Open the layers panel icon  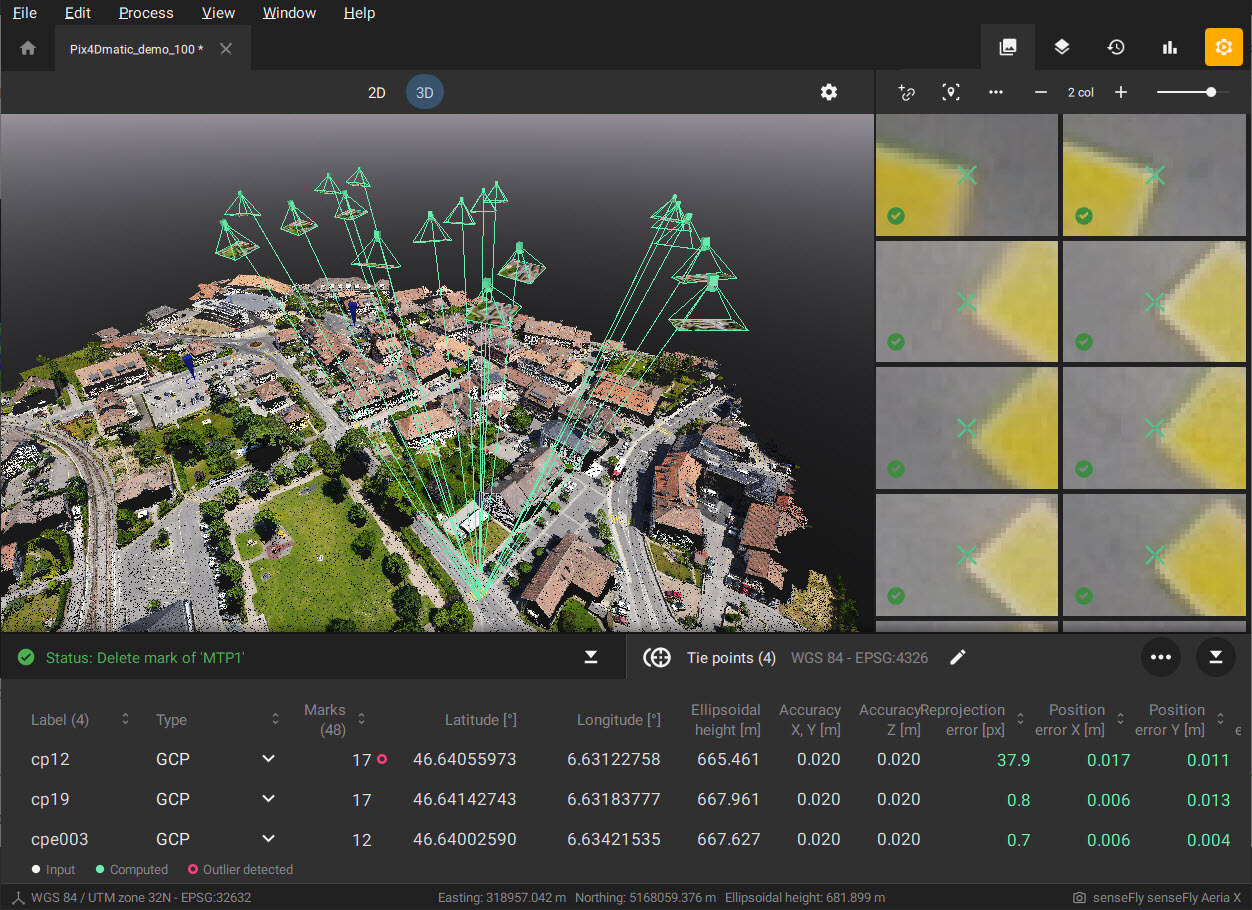point(1062,47)
